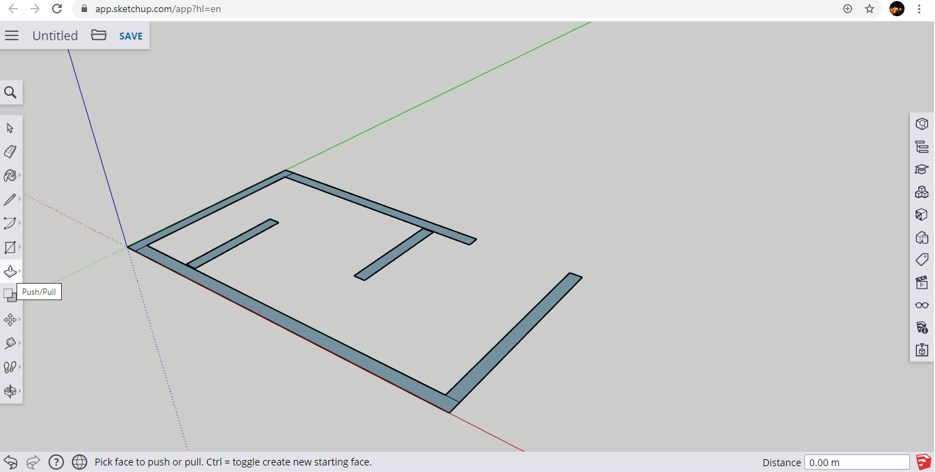Open the Tags panel
Screen dimensions: 935x472
click(x=922, y=260)
